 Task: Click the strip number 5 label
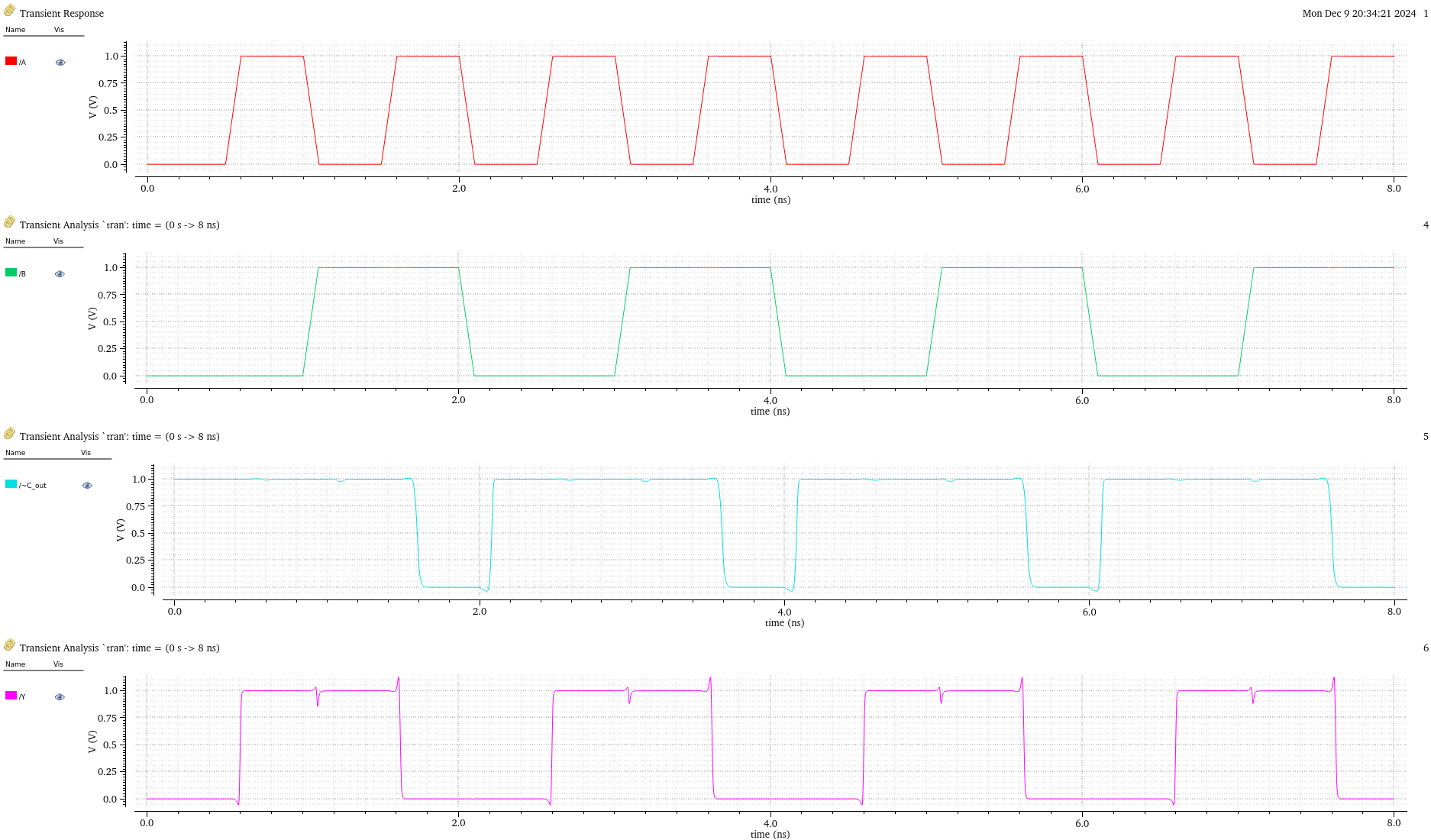(x=1425, y=437)
